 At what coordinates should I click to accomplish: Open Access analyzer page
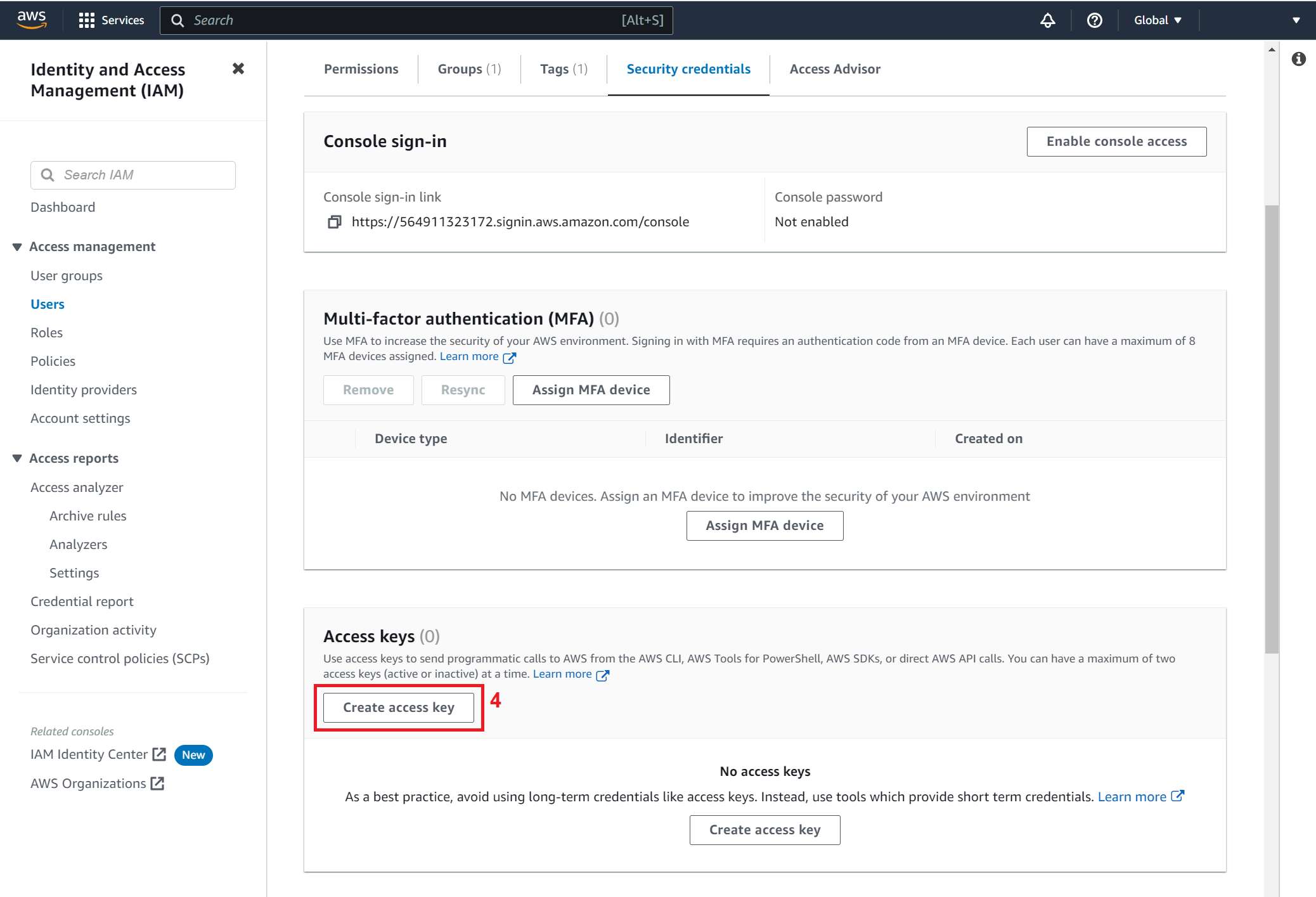pyautogui.click(x=77, y=487)
